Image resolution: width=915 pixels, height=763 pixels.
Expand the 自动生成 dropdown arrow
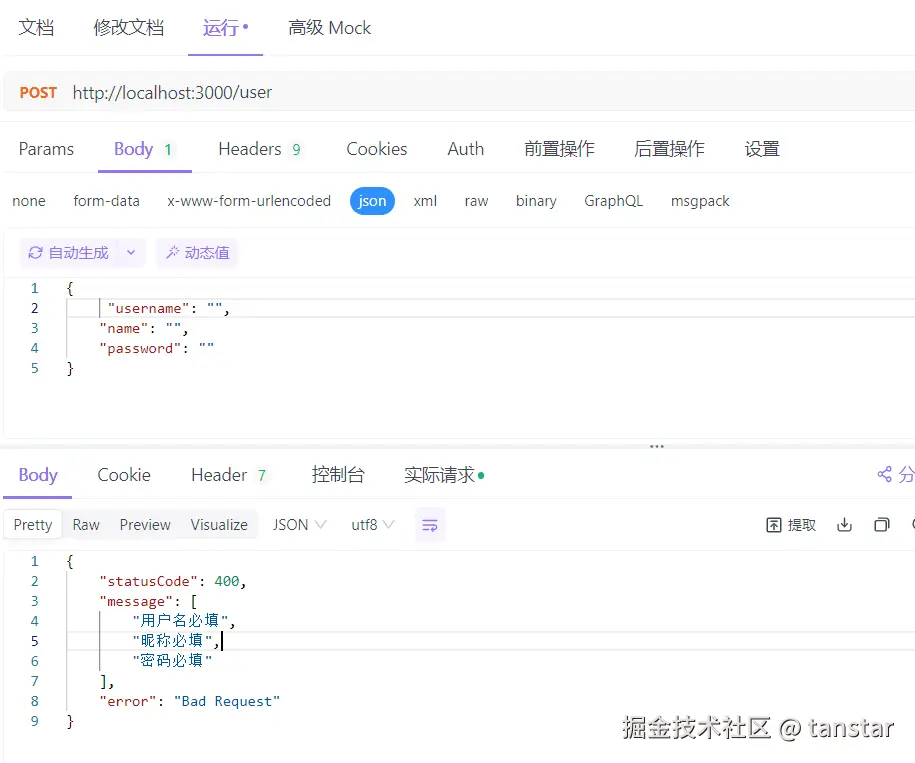[x=131, y=253]
